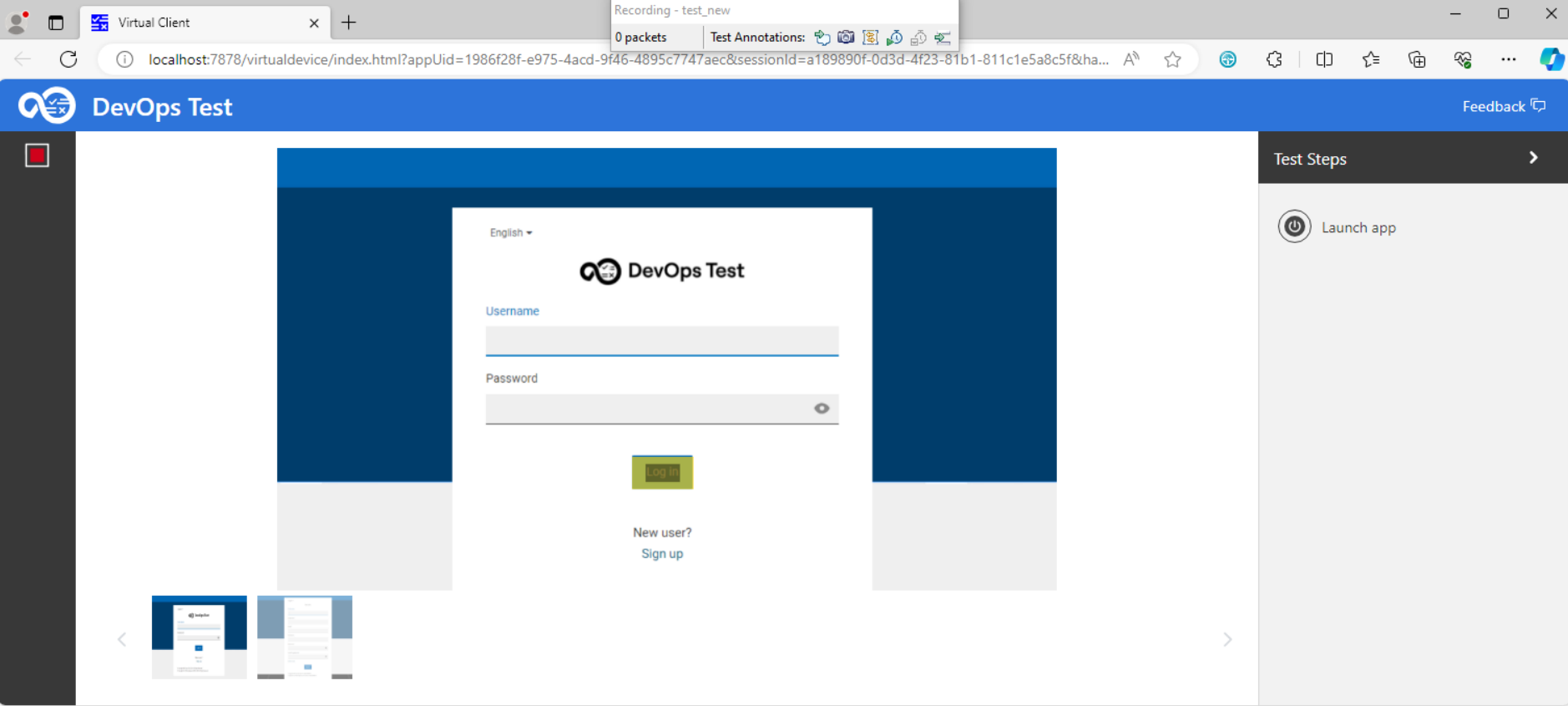Insert a comment annotation in recording toolbar
The image size is (1568, 706).
(822, 38)
